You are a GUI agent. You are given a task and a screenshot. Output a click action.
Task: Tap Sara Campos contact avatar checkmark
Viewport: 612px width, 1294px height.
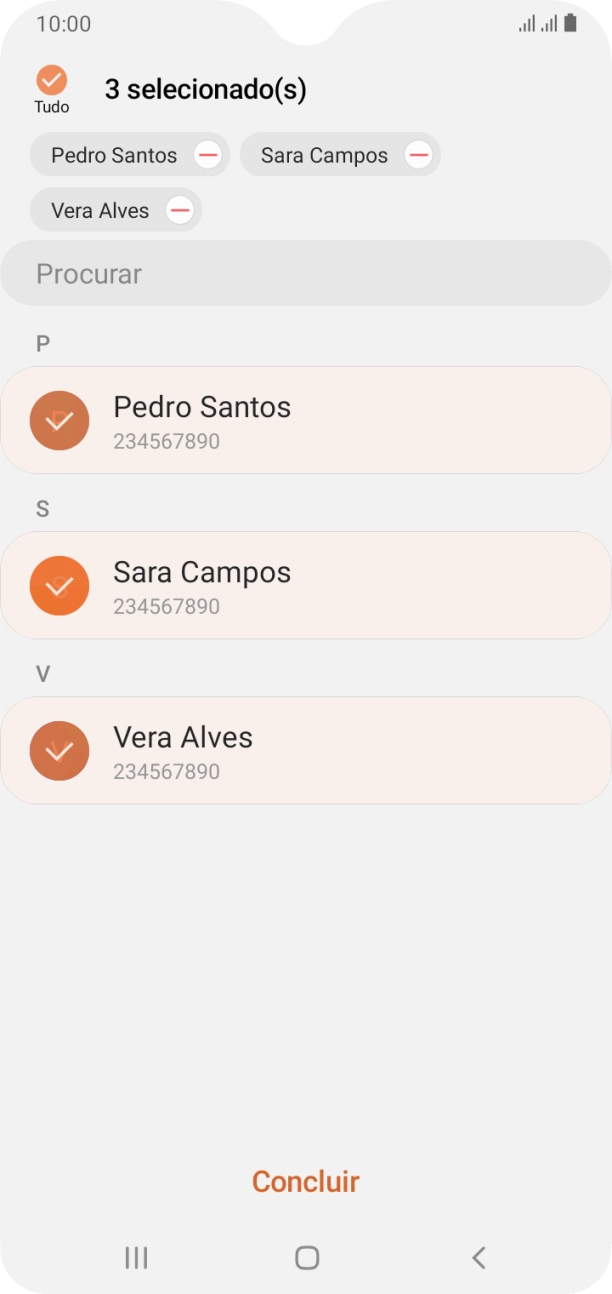coord(59,585)
